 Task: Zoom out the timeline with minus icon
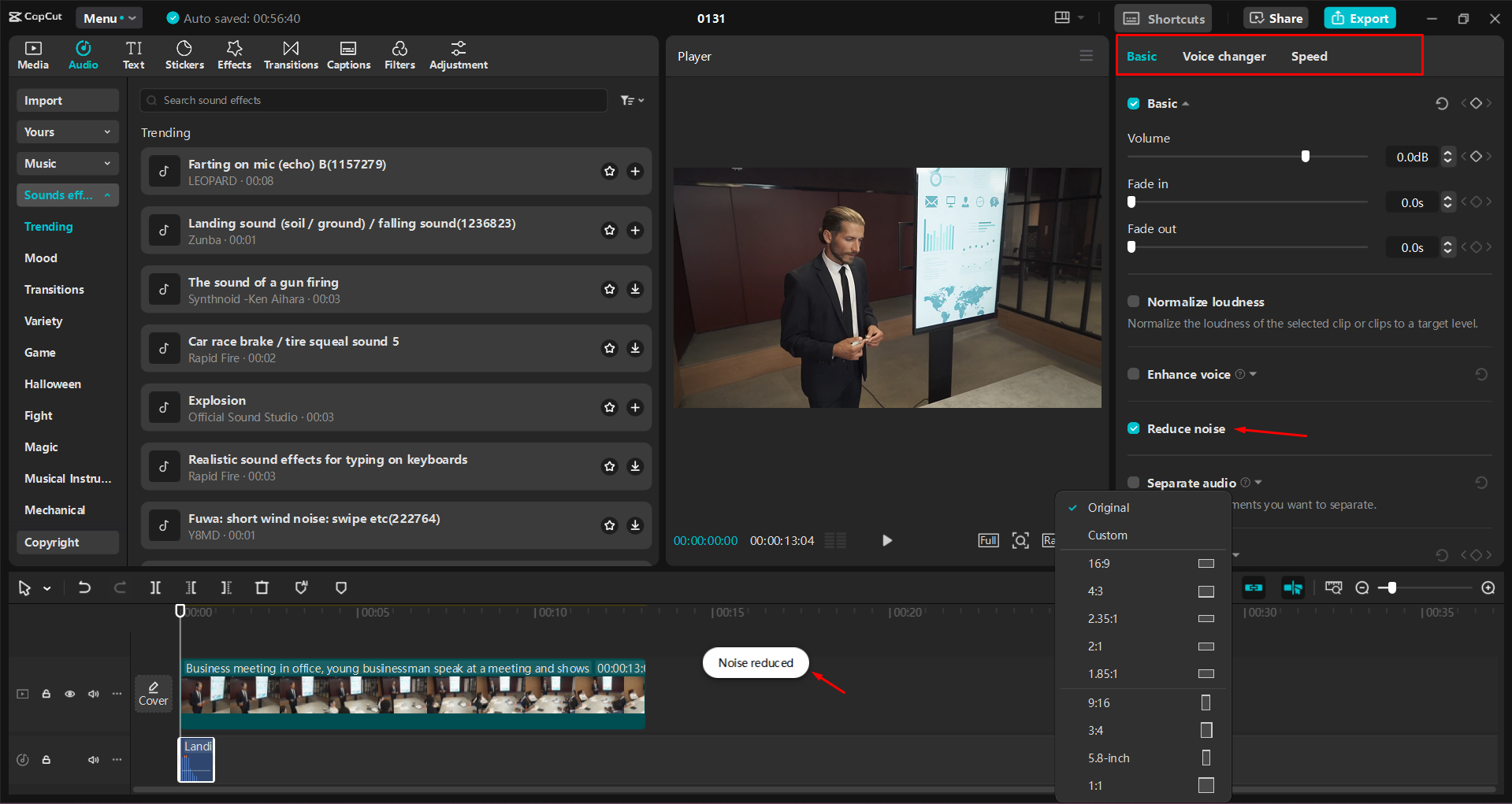[x=1362, y=587]
